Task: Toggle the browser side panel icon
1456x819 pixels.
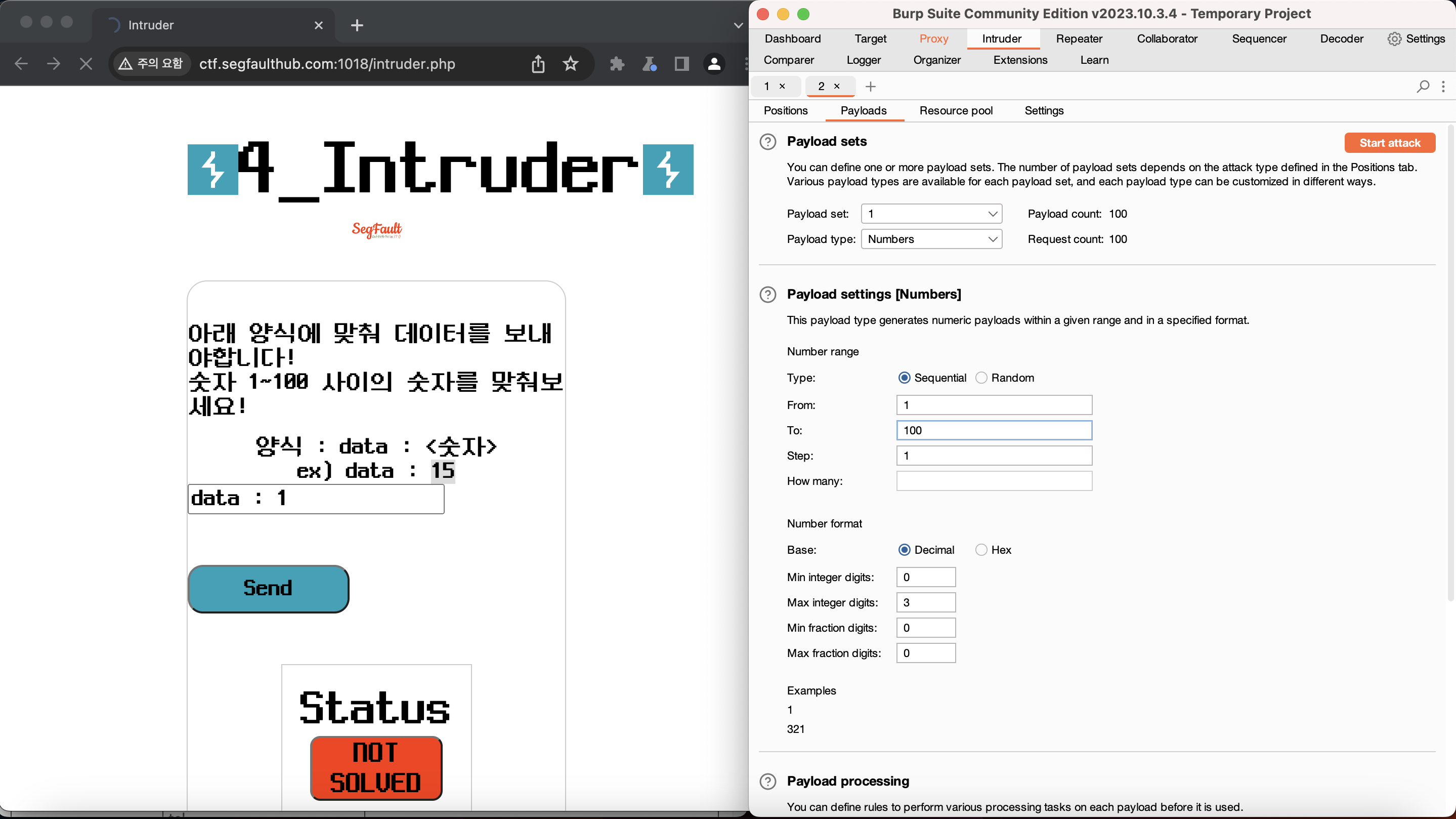Action: [681, 64]
